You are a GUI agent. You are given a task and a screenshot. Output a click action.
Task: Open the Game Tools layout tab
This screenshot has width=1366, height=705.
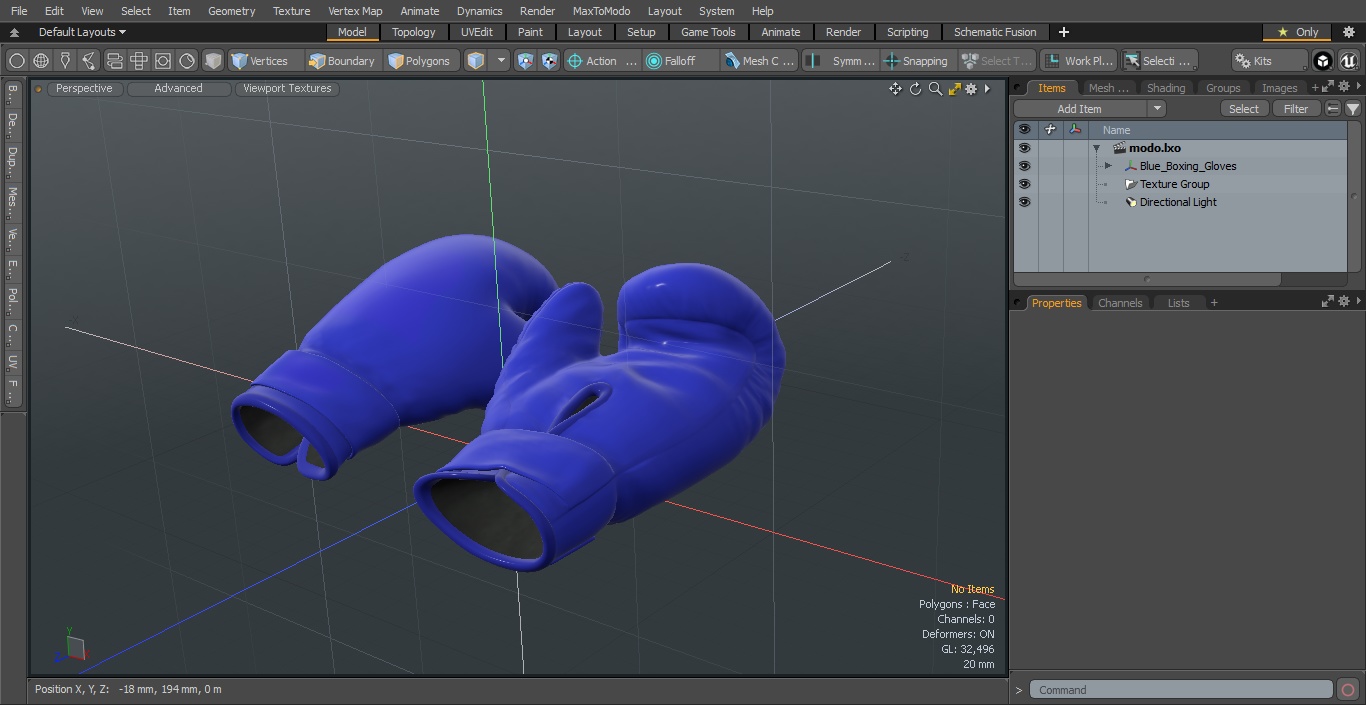(708, 32)
